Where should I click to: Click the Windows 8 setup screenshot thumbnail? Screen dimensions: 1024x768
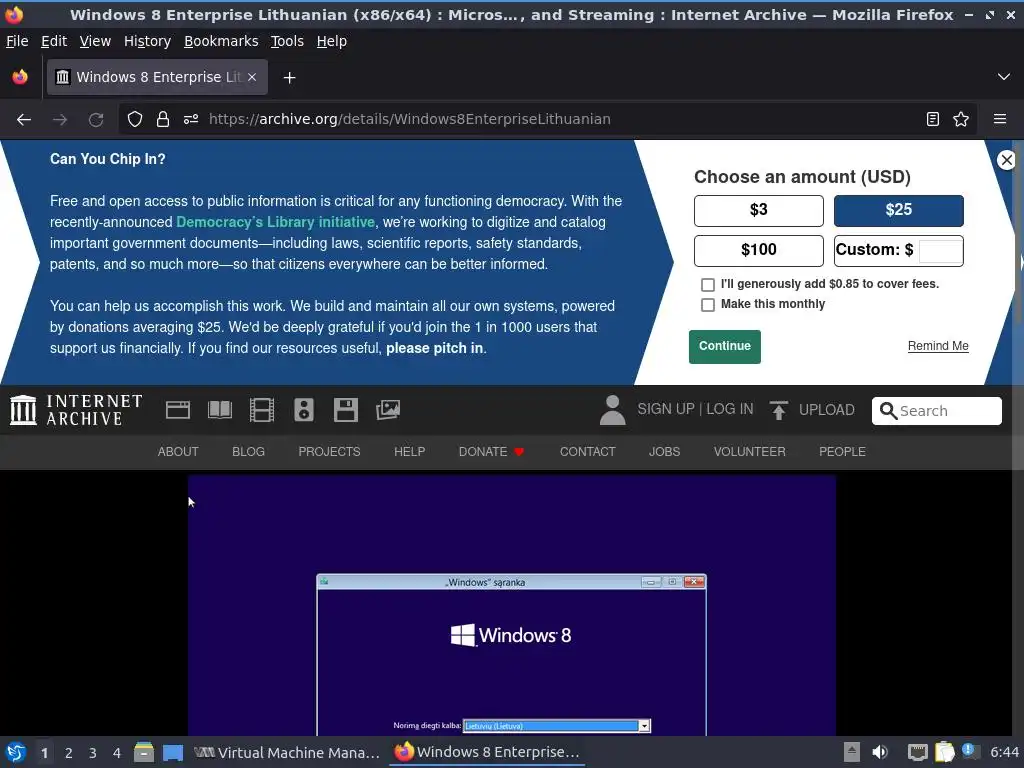(512, 605)
